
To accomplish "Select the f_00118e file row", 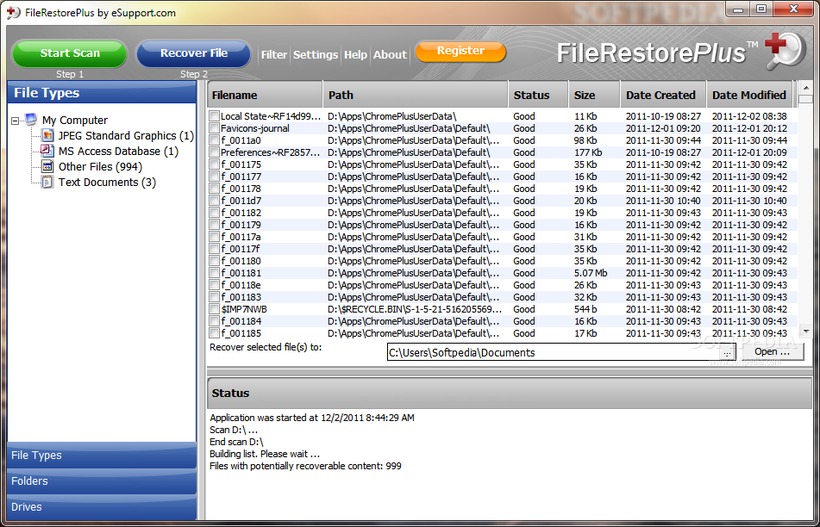I will [x=502, y=285].
